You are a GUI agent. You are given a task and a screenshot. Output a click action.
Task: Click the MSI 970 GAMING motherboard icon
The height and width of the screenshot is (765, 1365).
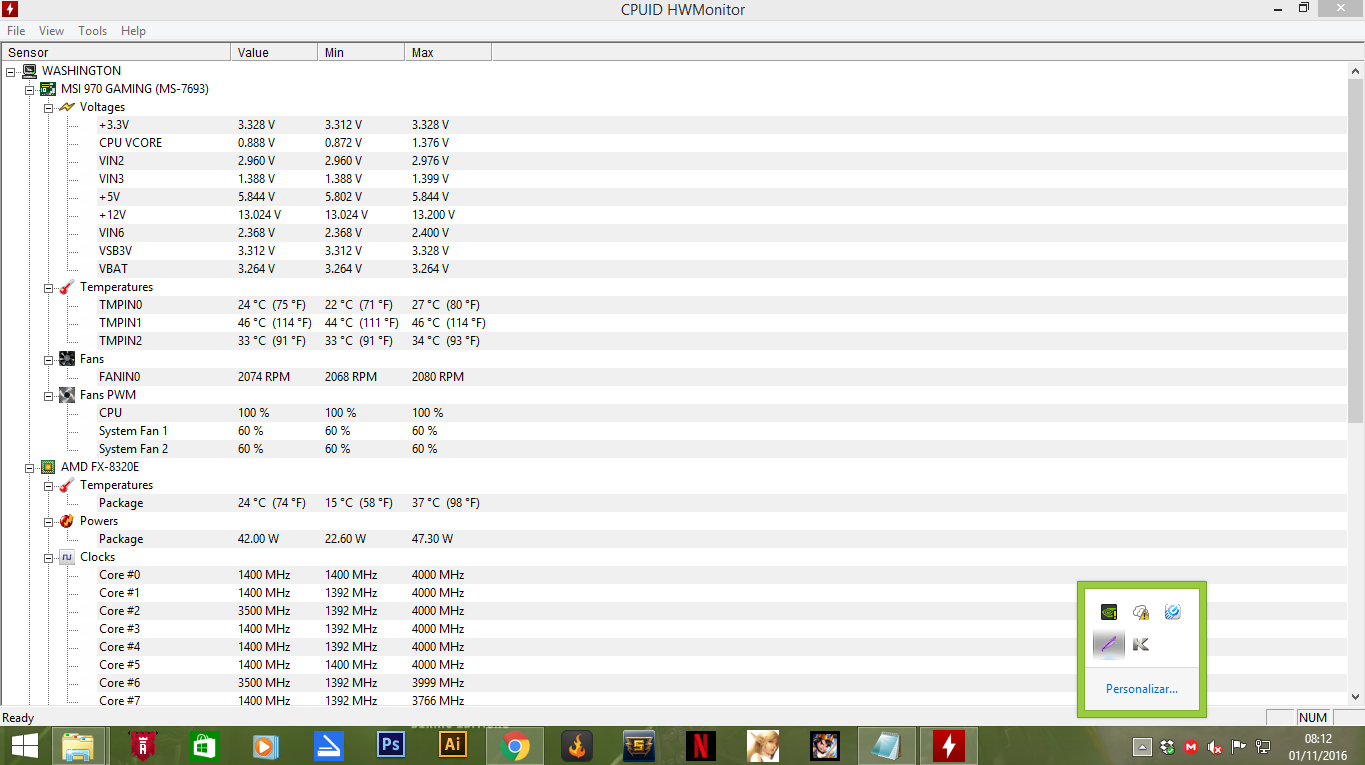coord(48,89)
